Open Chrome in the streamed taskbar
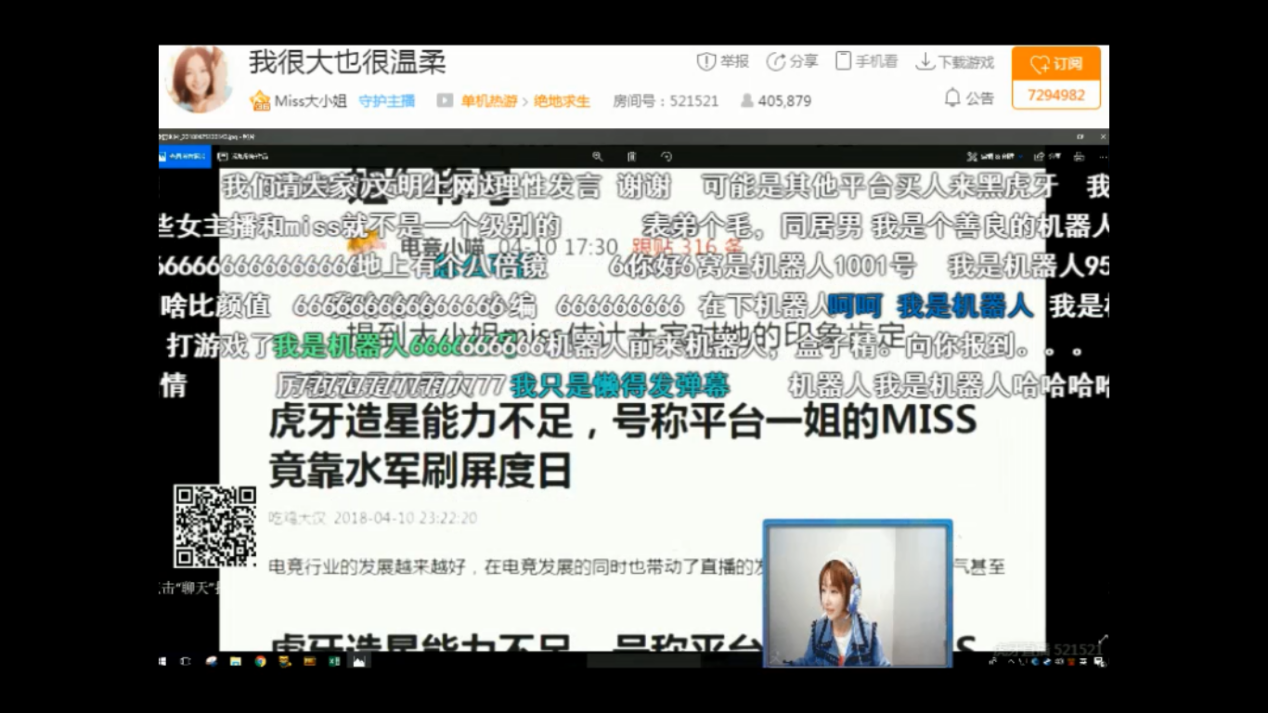Viewport: 1268px width, 713px height. (260, 661)
